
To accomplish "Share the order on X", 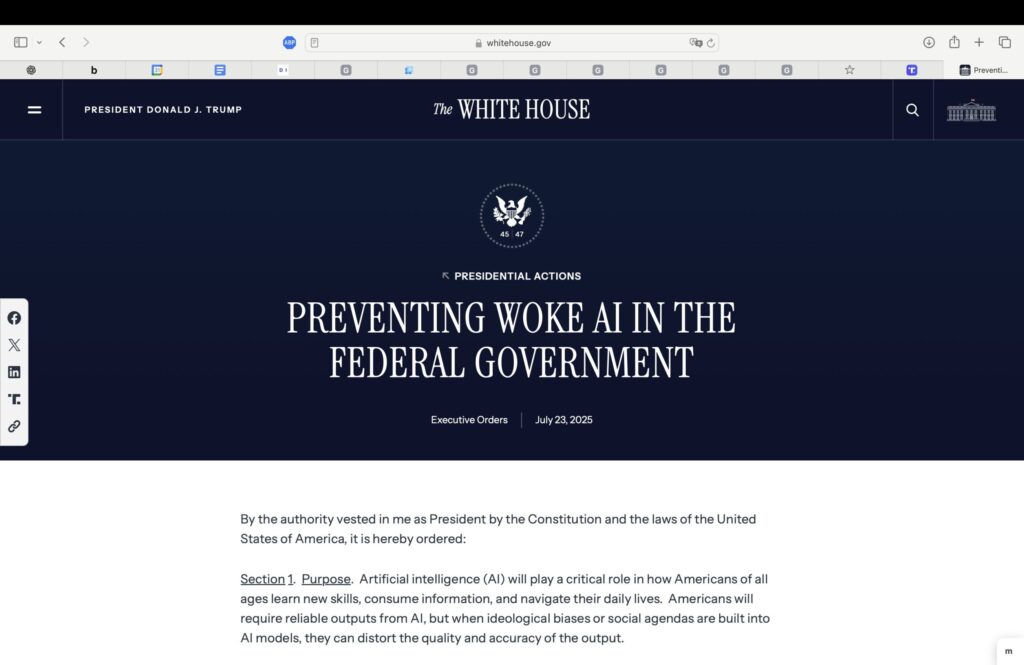I will coord(14,345).
